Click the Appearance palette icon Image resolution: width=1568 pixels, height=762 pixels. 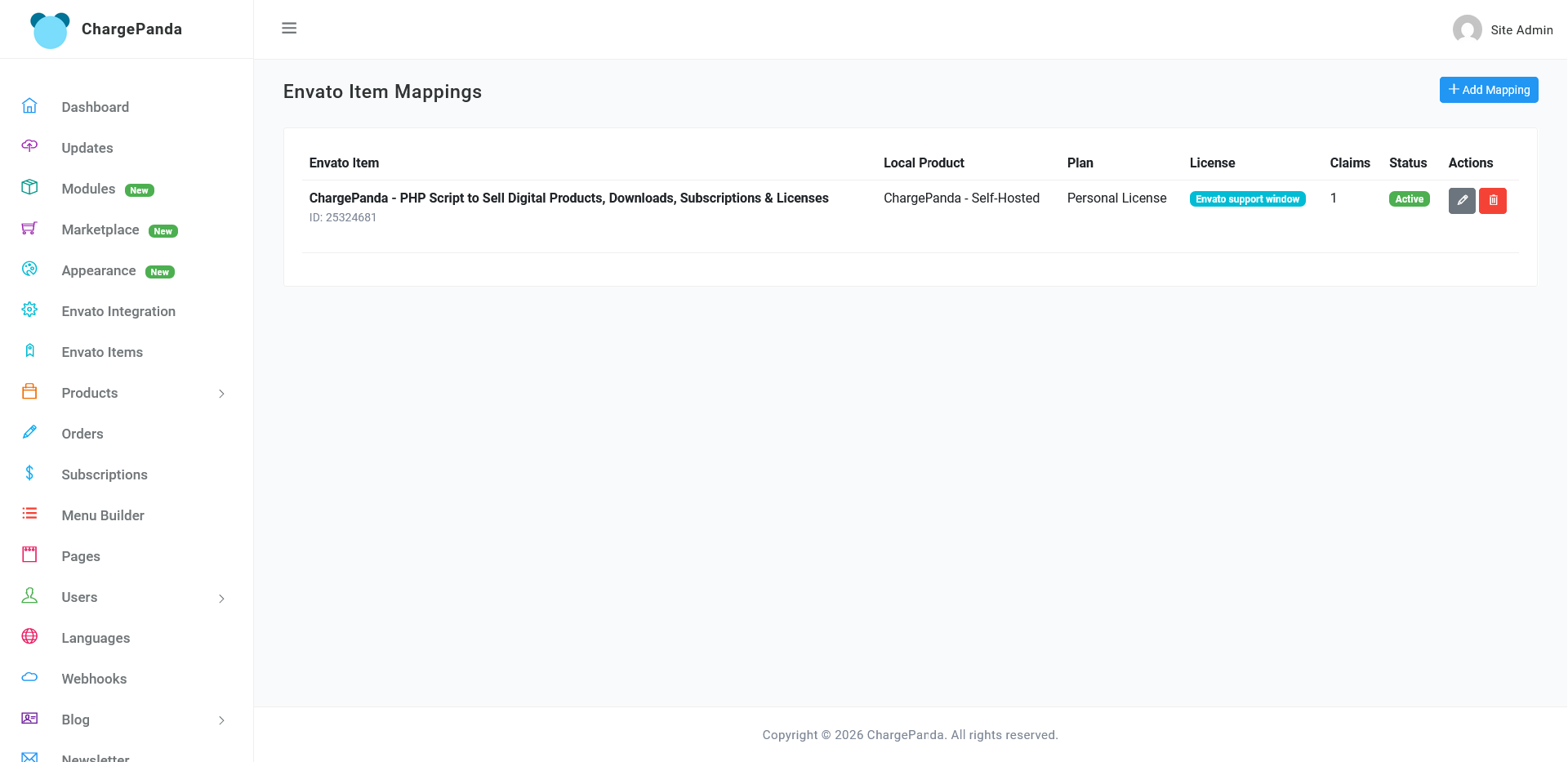point(29,269)
